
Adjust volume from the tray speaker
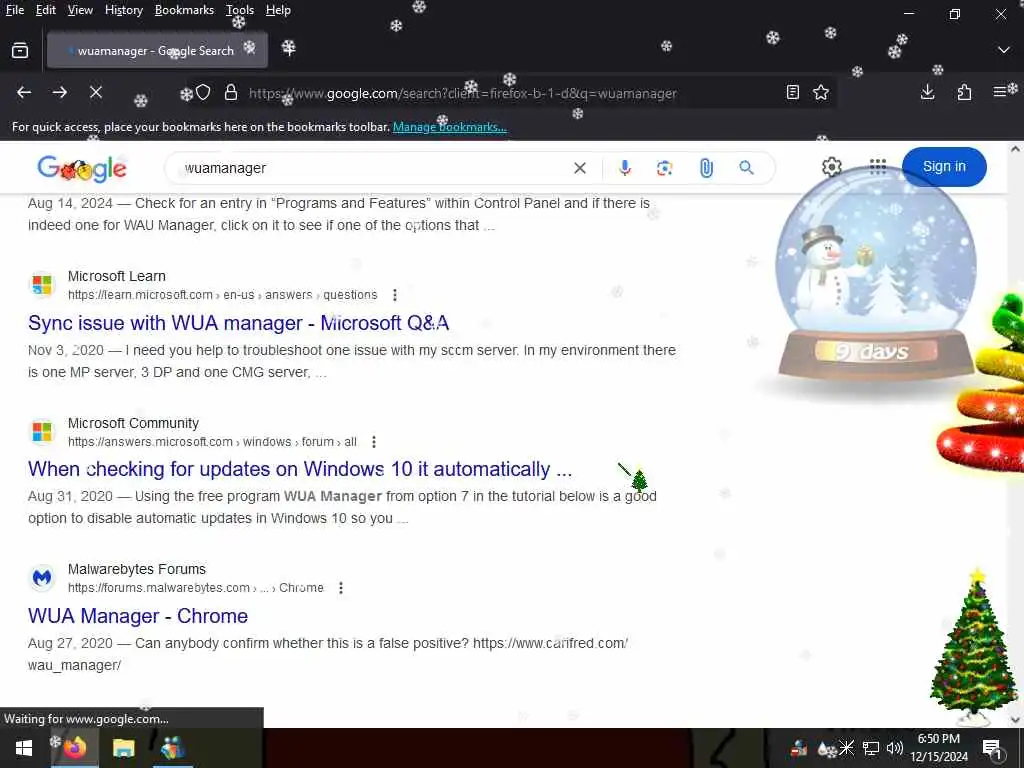(x=894, y=748)
